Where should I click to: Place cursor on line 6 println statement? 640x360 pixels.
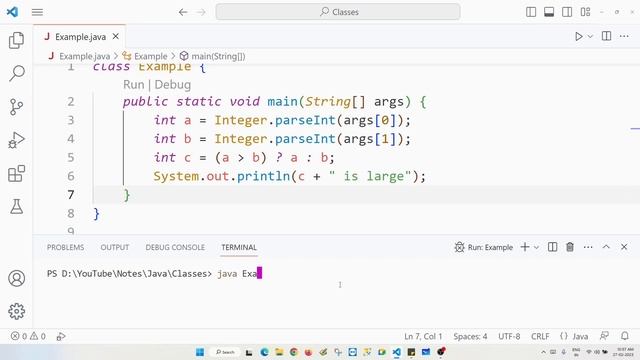(289, 176)
